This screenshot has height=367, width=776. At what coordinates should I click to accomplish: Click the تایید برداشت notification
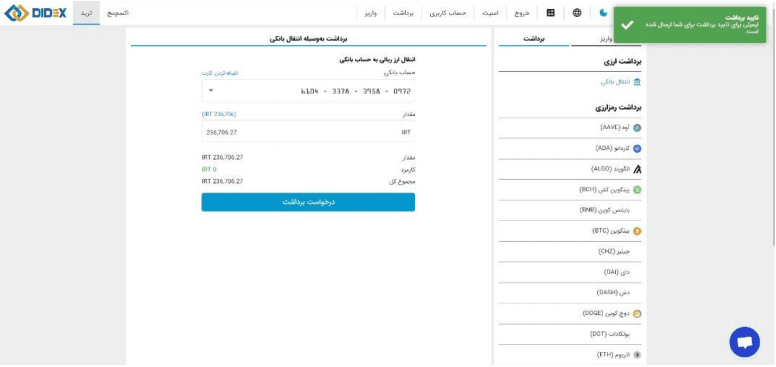(689, 25)
